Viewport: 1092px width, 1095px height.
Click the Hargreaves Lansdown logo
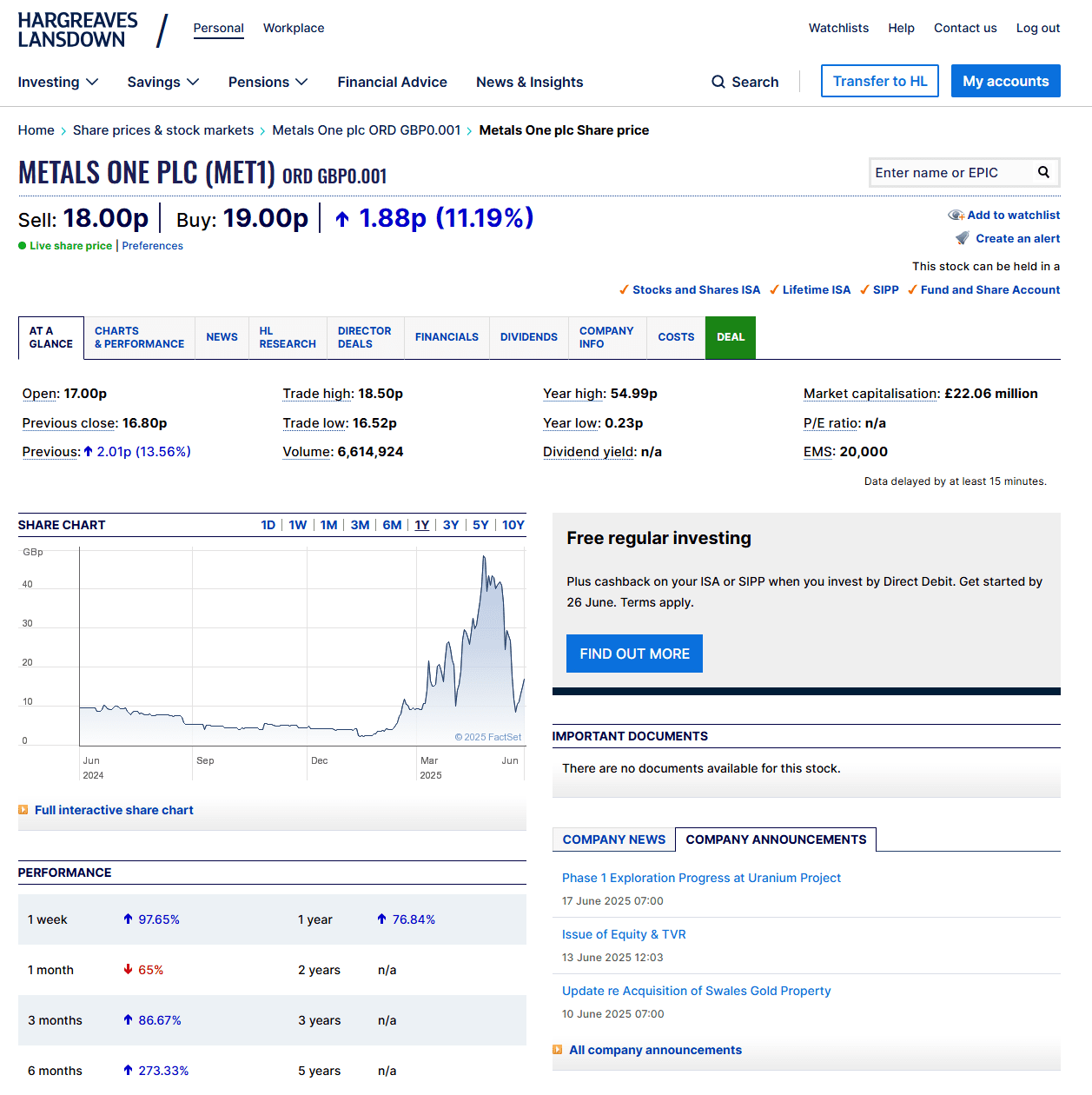point(77,30)
